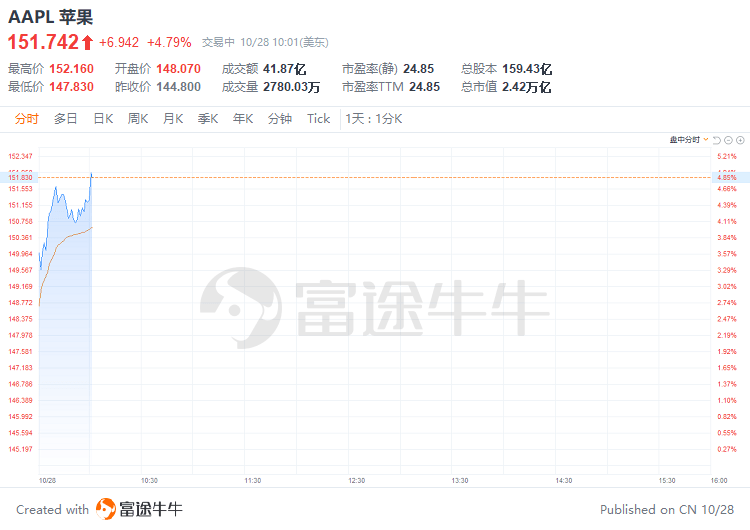Click the current price 151.742
The width and height of the screenshot is (750, 530).
(43, 42)
